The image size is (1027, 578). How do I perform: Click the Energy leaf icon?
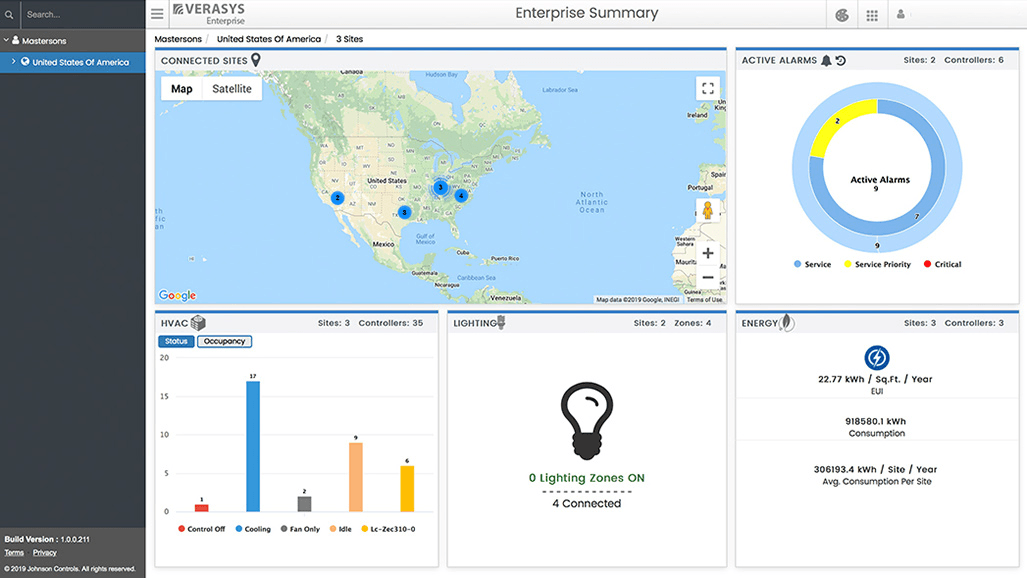[x=787, y=322]
